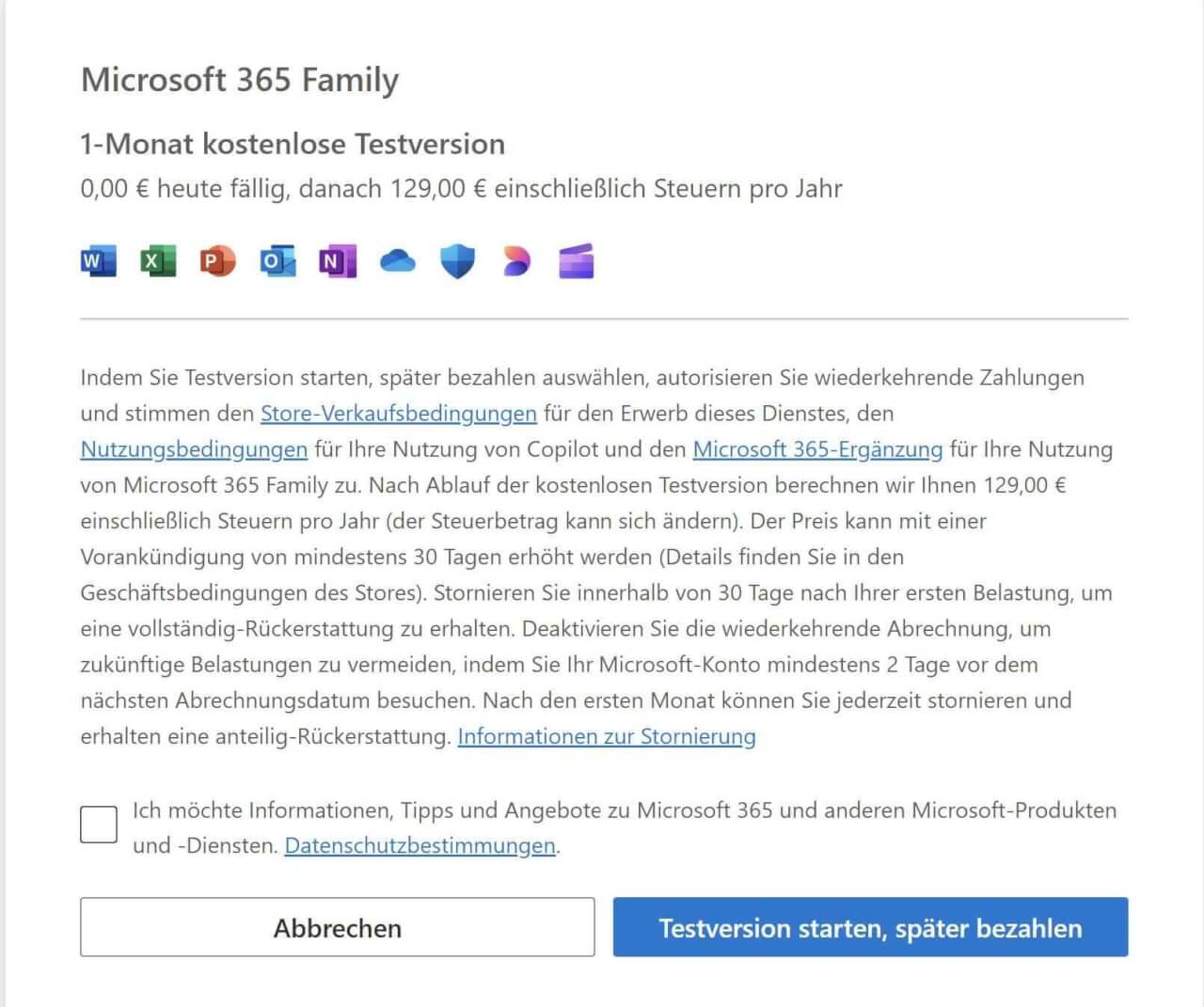Click the Microsoft Designer icon
Screen dimensions: 1204x1007
click(516, 261)
